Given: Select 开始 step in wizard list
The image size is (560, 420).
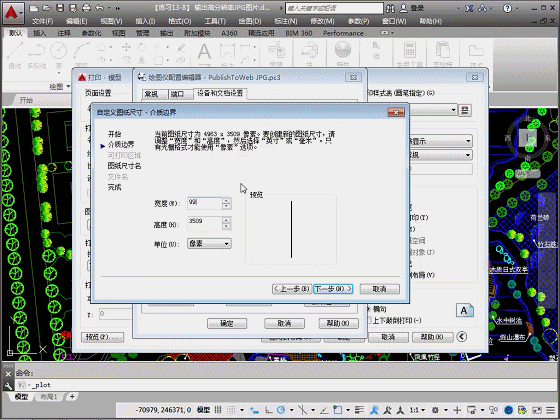Looking at the screenshot, I should pyautogui.click(x=114, y=134).
